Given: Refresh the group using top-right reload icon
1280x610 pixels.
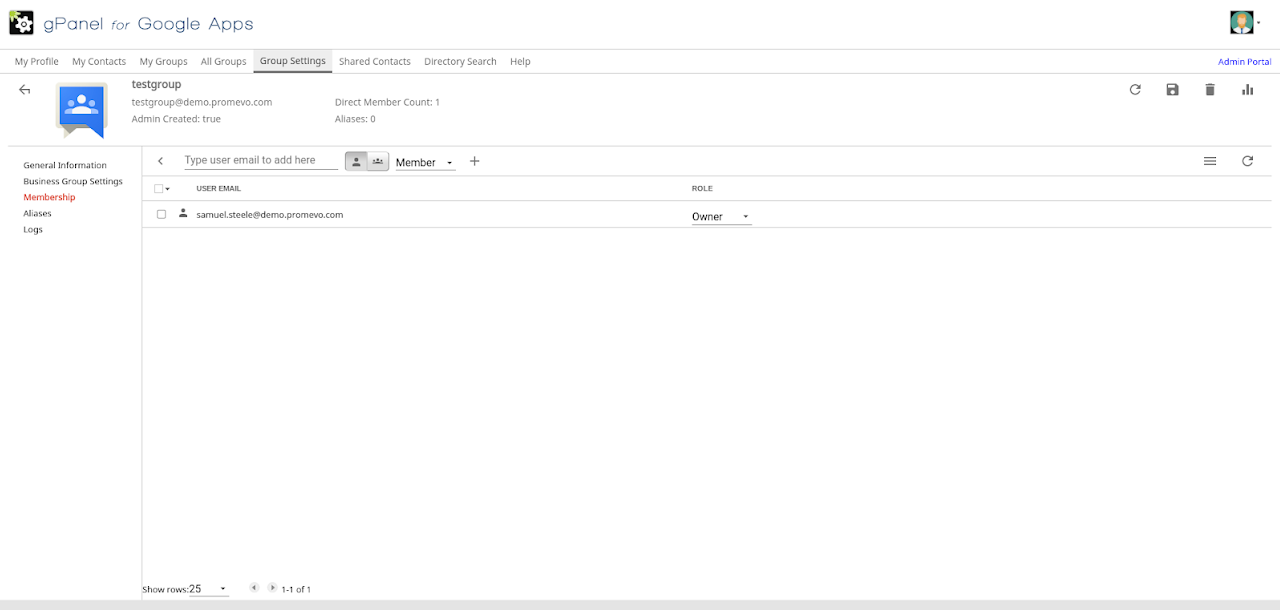Looking at the screenshot, I should point(1135,90).
